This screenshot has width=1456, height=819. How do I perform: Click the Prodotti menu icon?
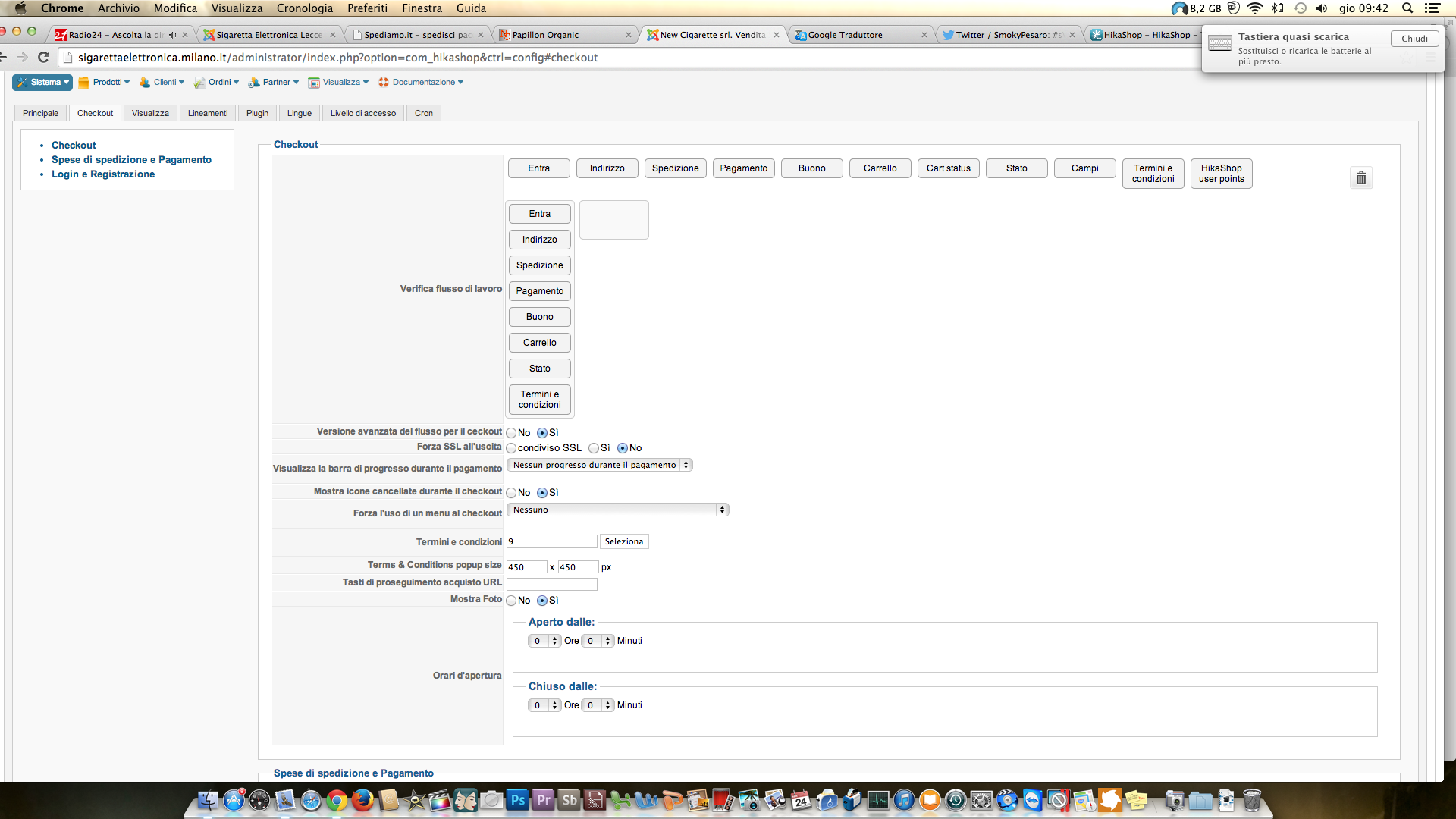tap(84, 83)
